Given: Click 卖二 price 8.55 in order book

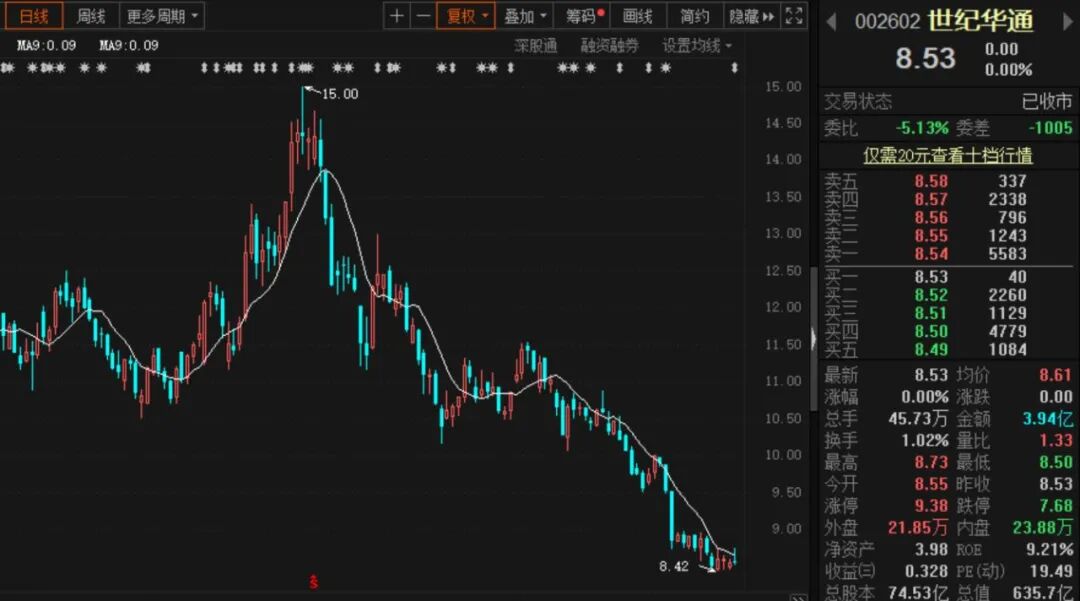Looking at the screenshot, I should [931, 235].
